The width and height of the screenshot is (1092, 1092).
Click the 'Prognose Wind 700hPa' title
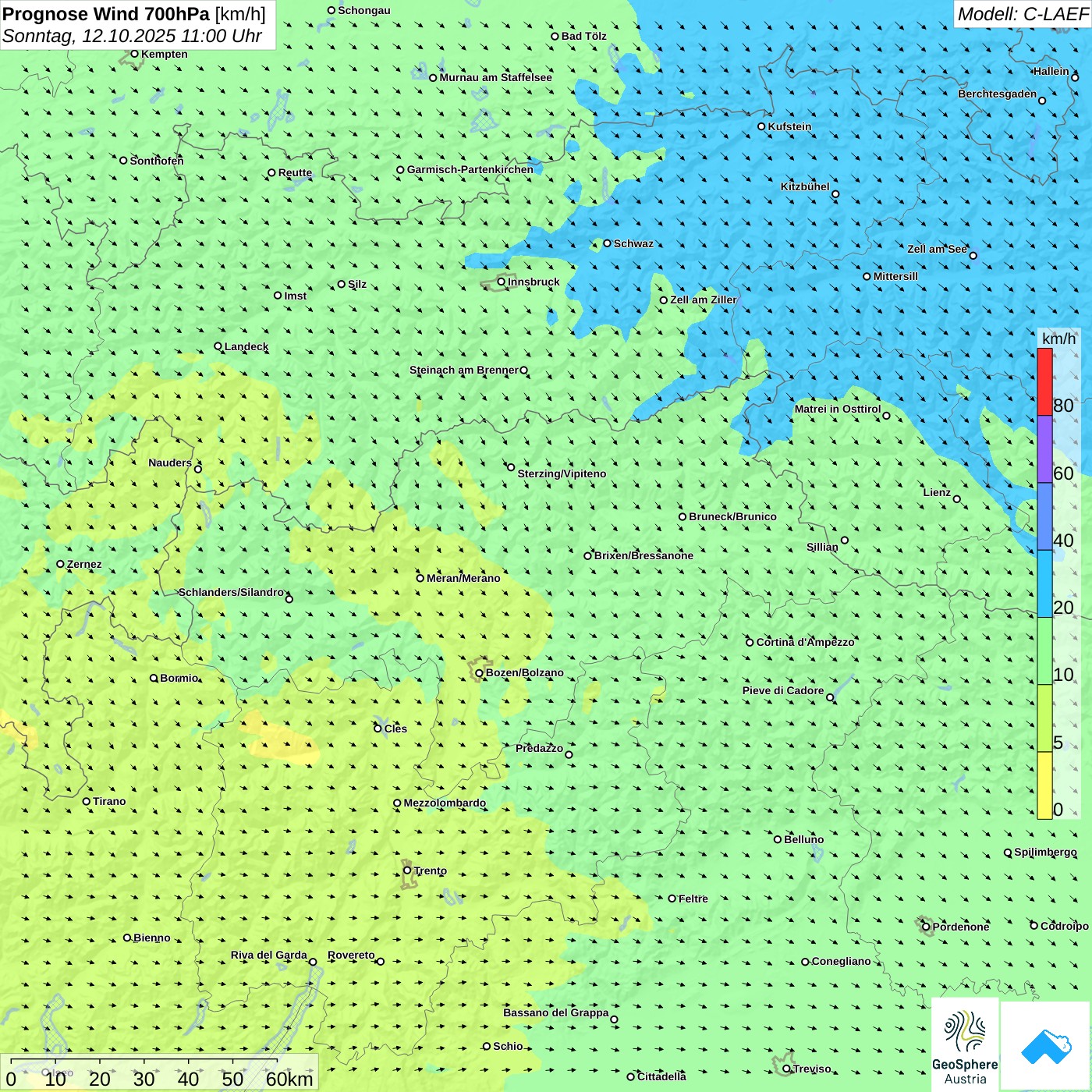[x=106, y=14]
